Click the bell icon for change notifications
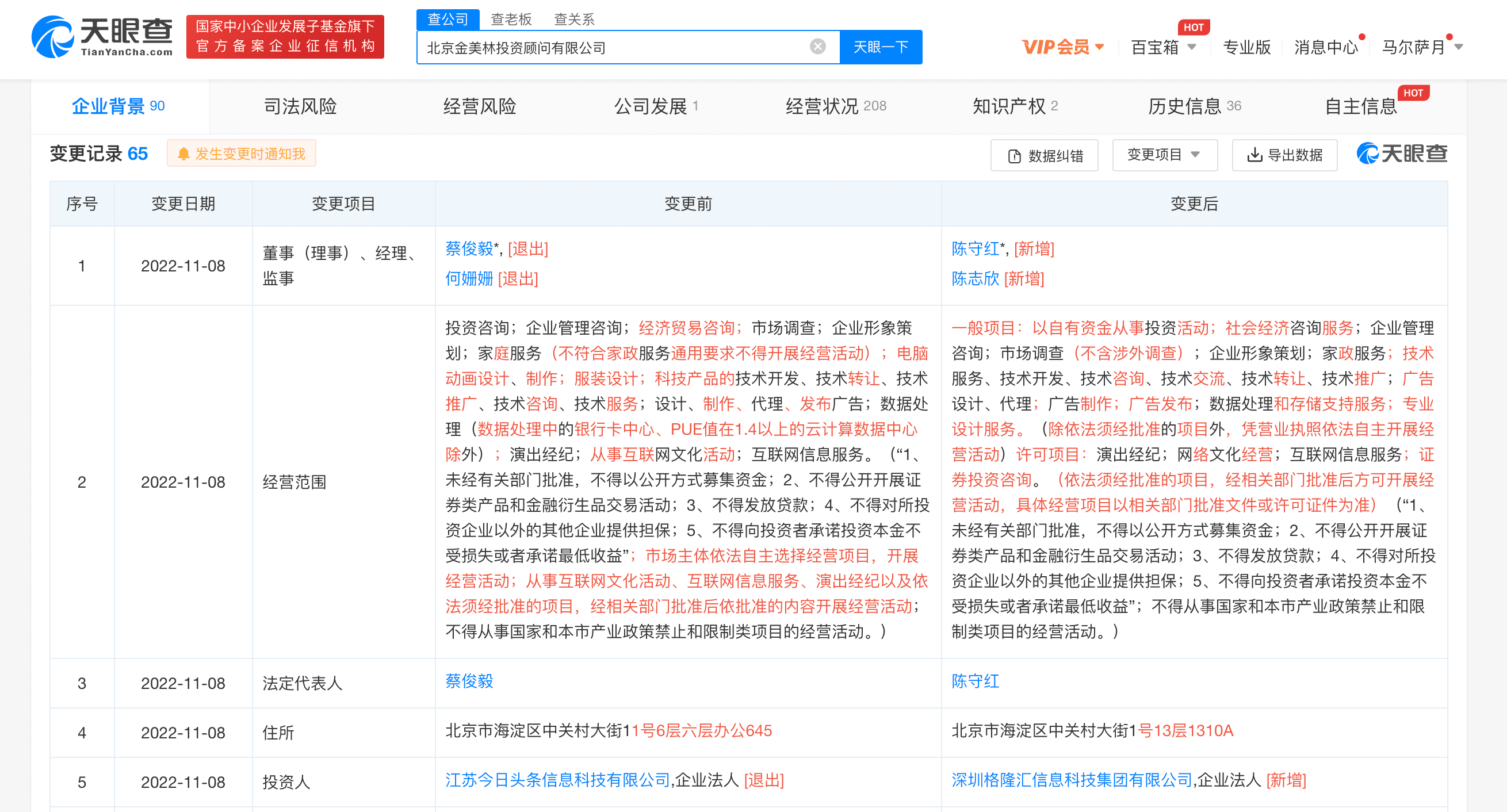 [x=183, y=154]
